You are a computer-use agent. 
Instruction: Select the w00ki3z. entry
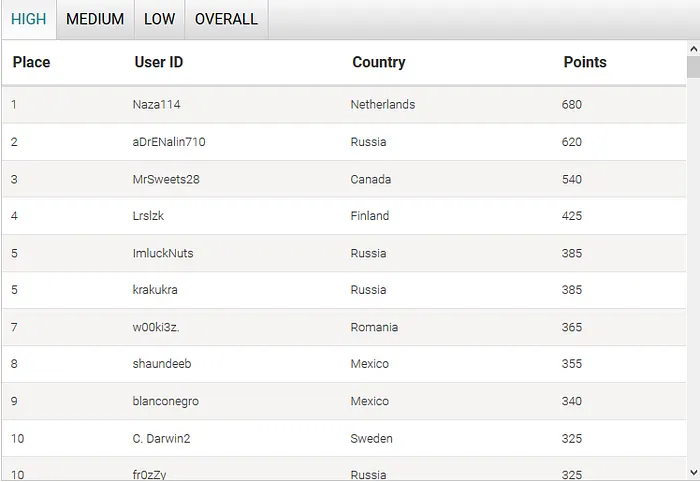point(155,327)
